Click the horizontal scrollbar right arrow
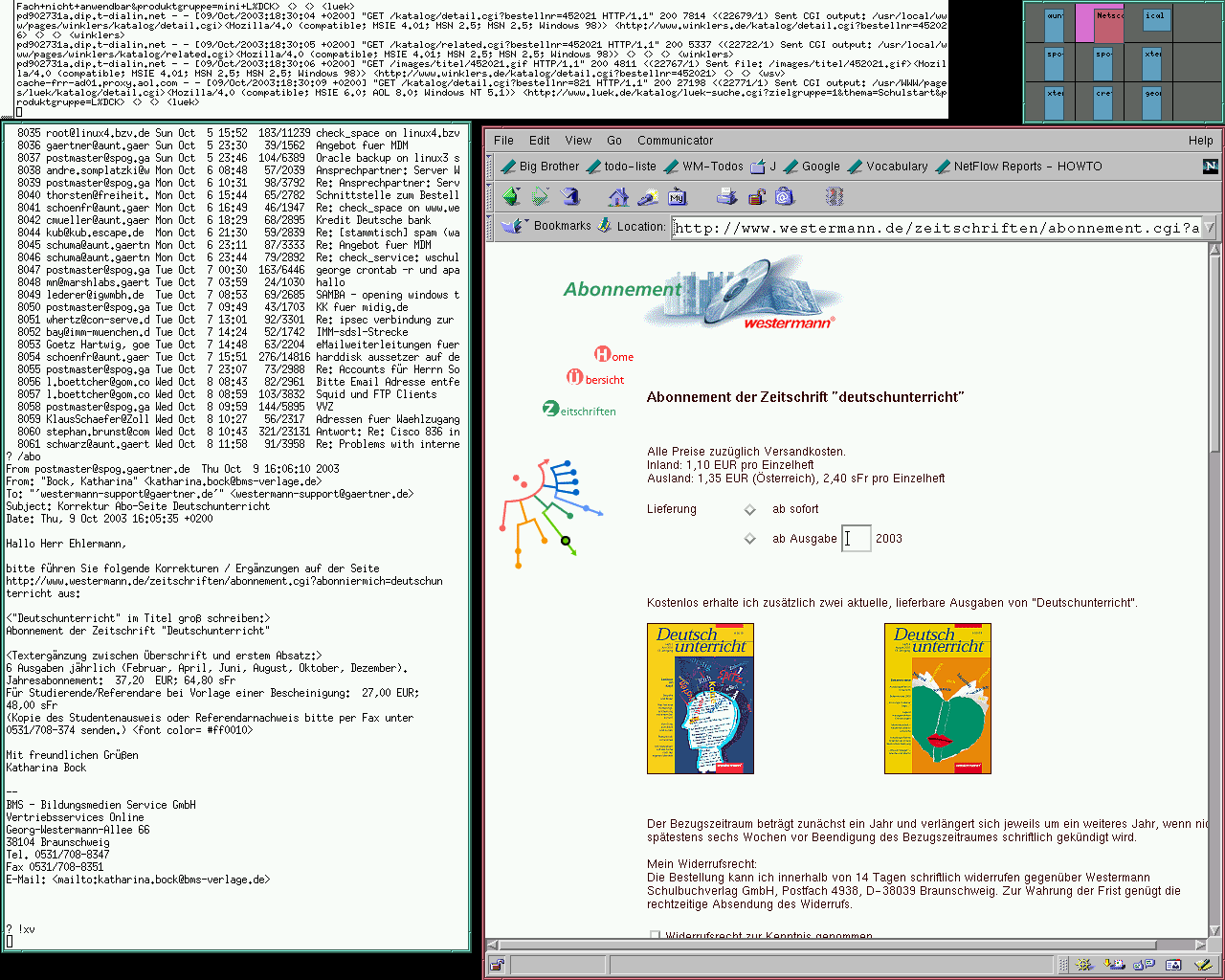The height and width of the screenshot is (980, 1225). tap(1201, 945)
